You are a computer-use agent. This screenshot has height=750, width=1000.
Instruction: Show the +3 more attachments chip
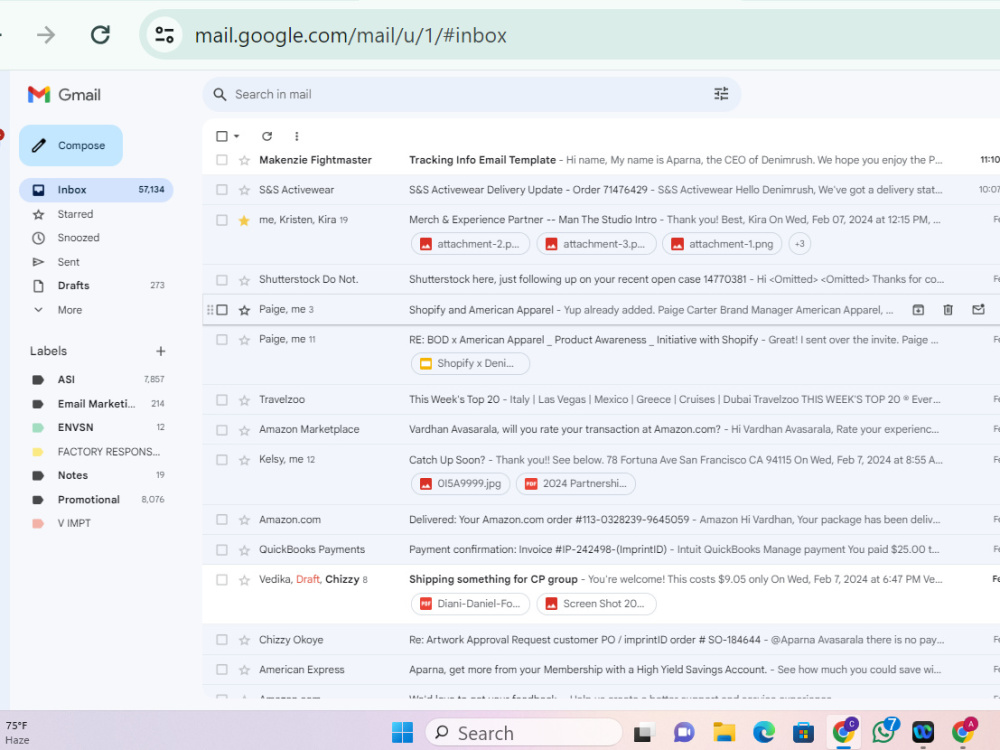[x=800, y=244]
